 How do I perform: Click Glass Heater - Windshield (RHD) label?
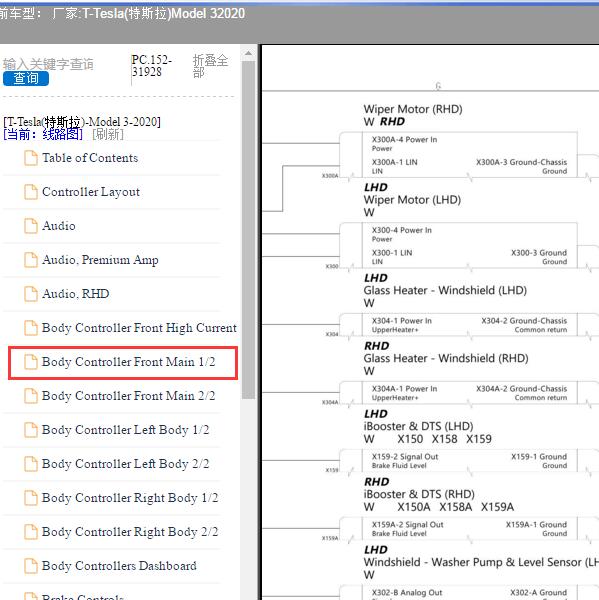point(446,359)
